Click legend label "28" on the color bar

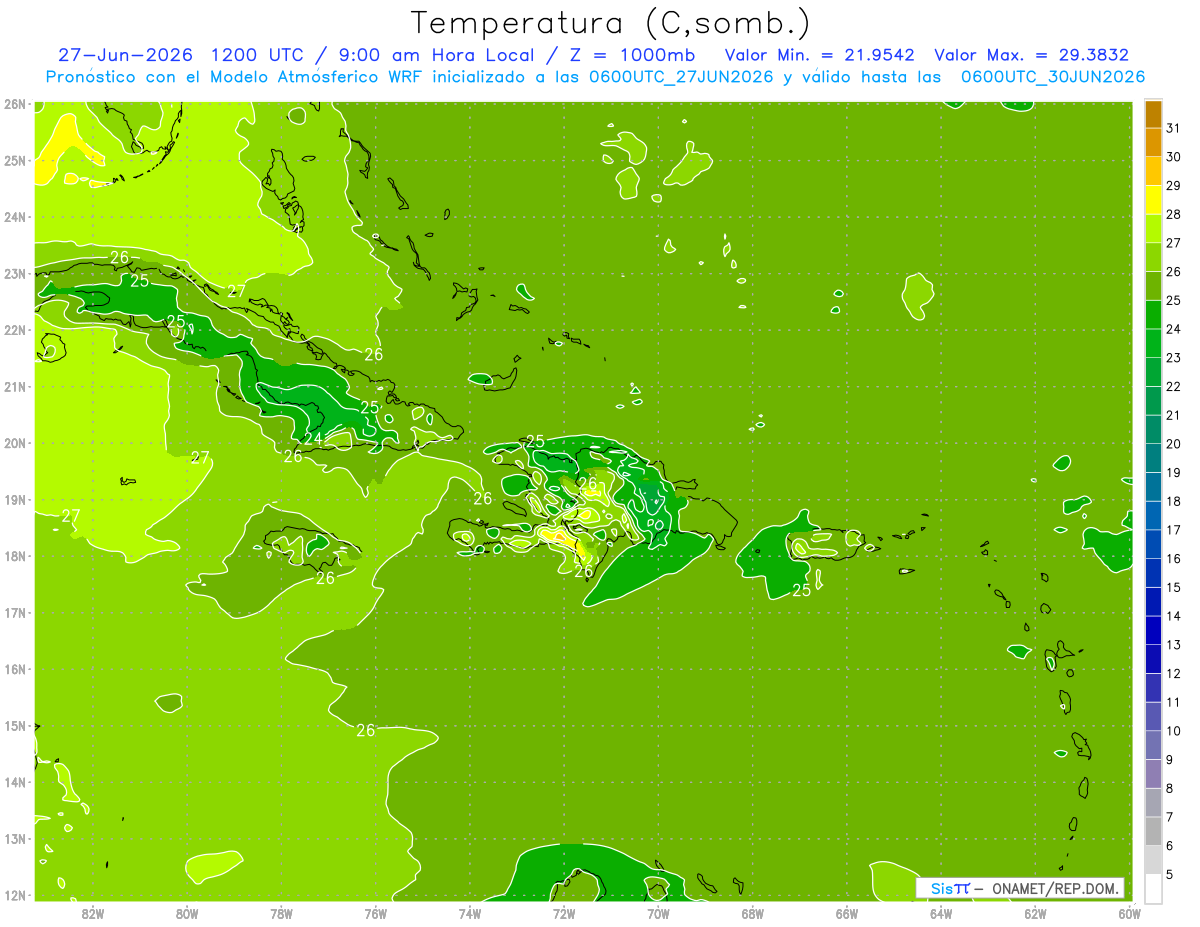coord(1174,214)
